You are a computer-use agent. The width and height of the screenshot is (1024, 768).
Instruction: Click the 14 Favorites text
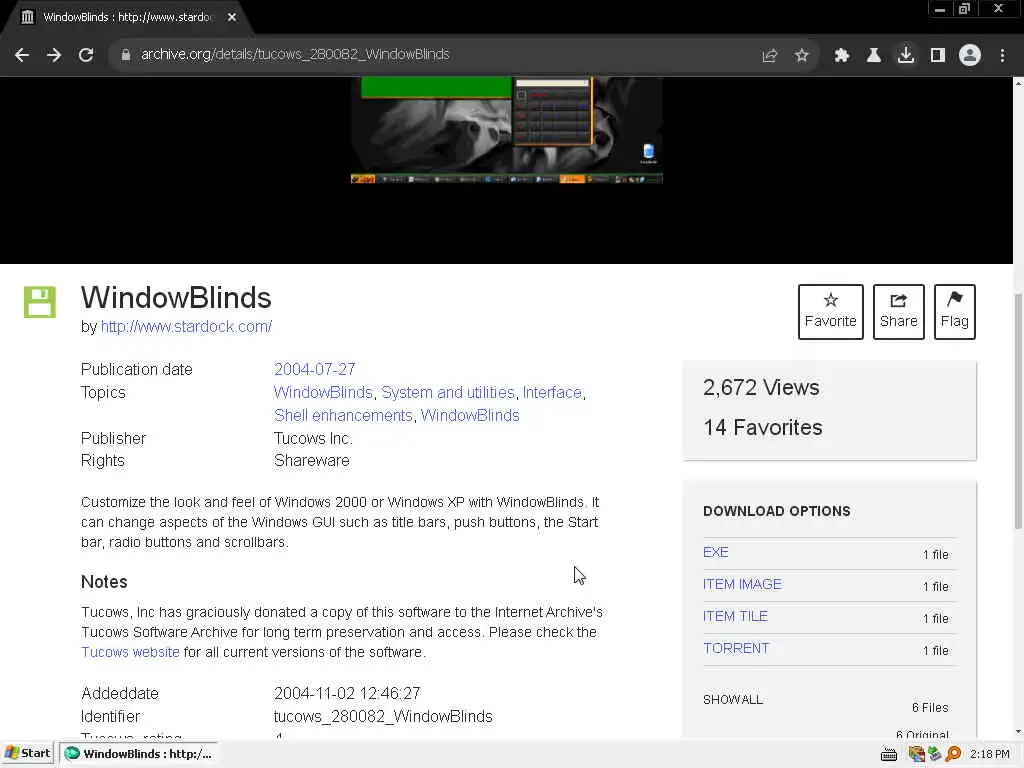[763, 428]
